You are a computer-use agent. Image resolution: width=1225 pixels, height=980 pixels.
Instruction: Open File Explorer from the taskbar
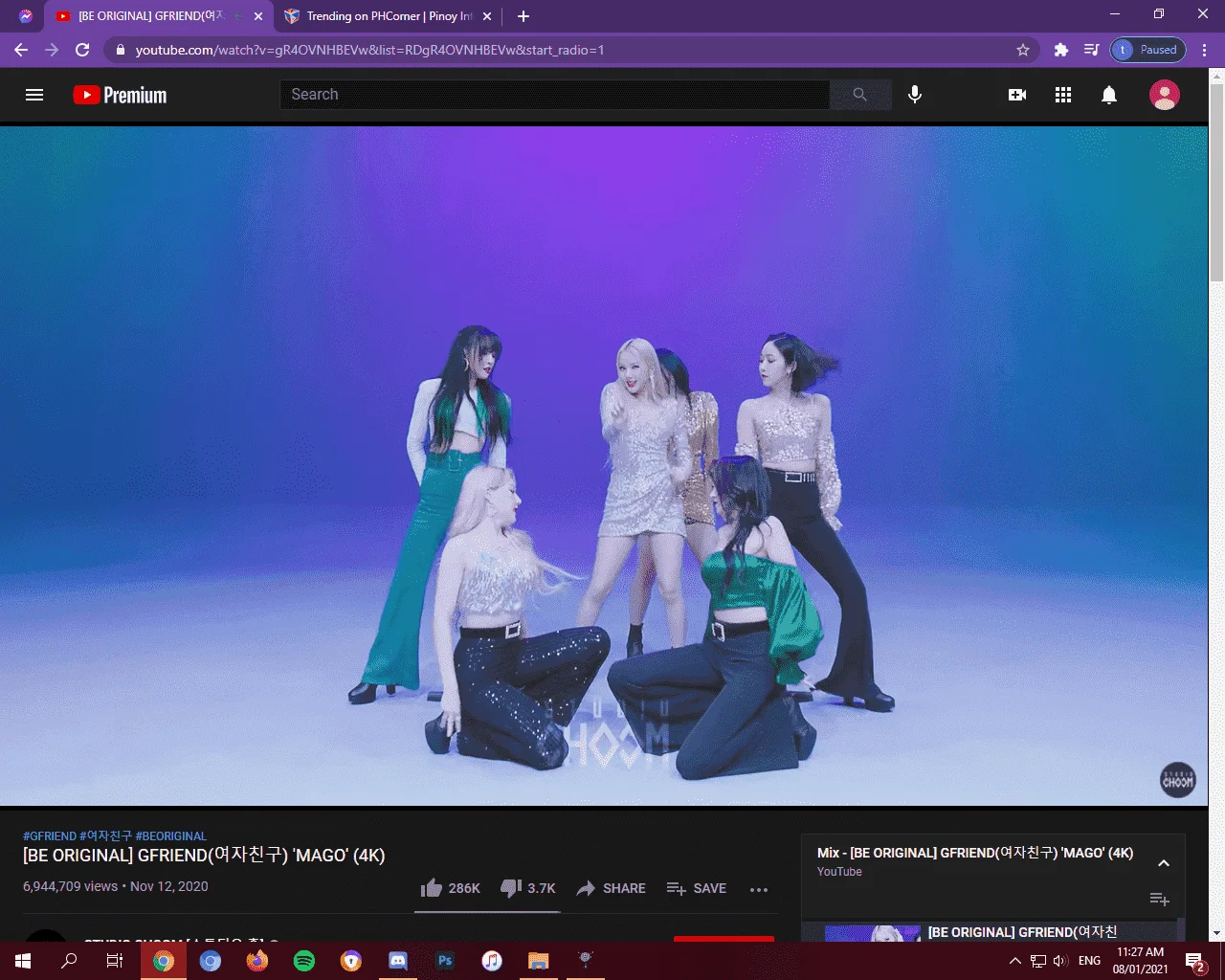click(539, 961)
